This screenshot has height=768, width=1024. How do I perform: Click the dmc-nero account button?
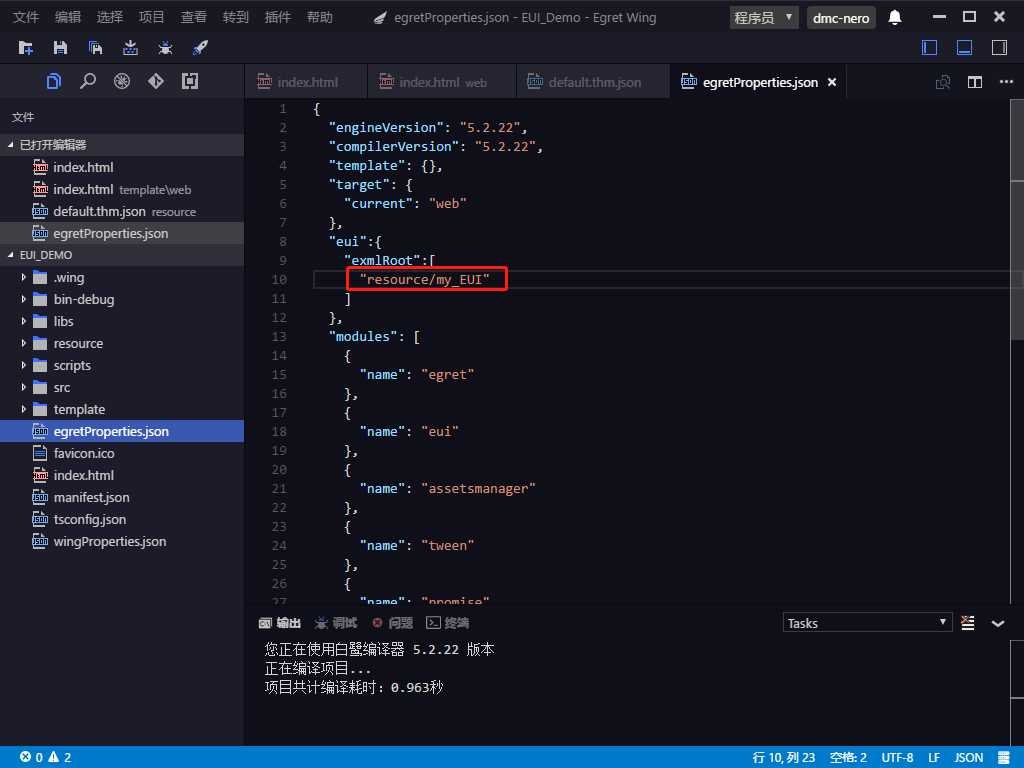[x=841, y=18]
